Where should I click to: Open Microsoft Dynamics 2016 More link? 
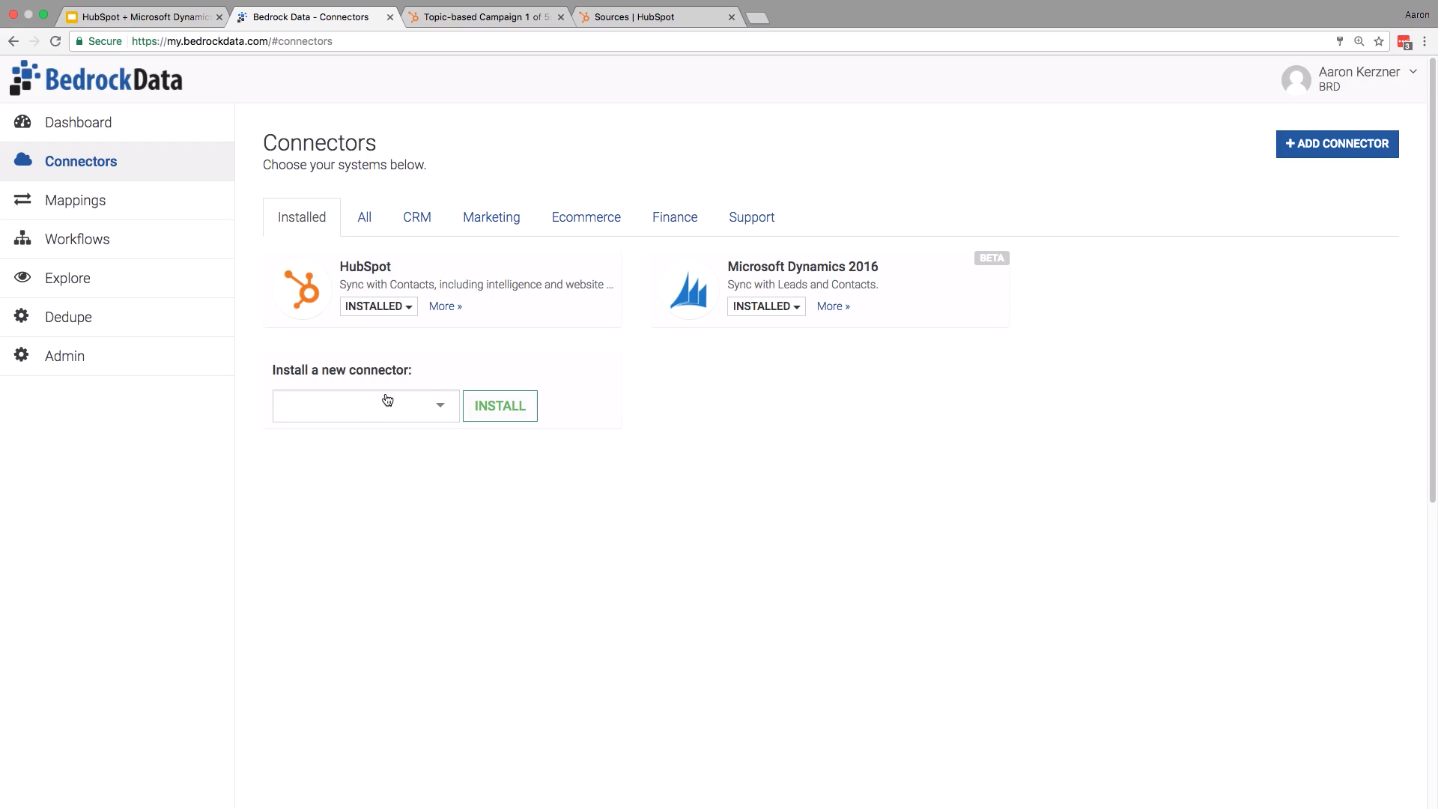tap(834, 306)
